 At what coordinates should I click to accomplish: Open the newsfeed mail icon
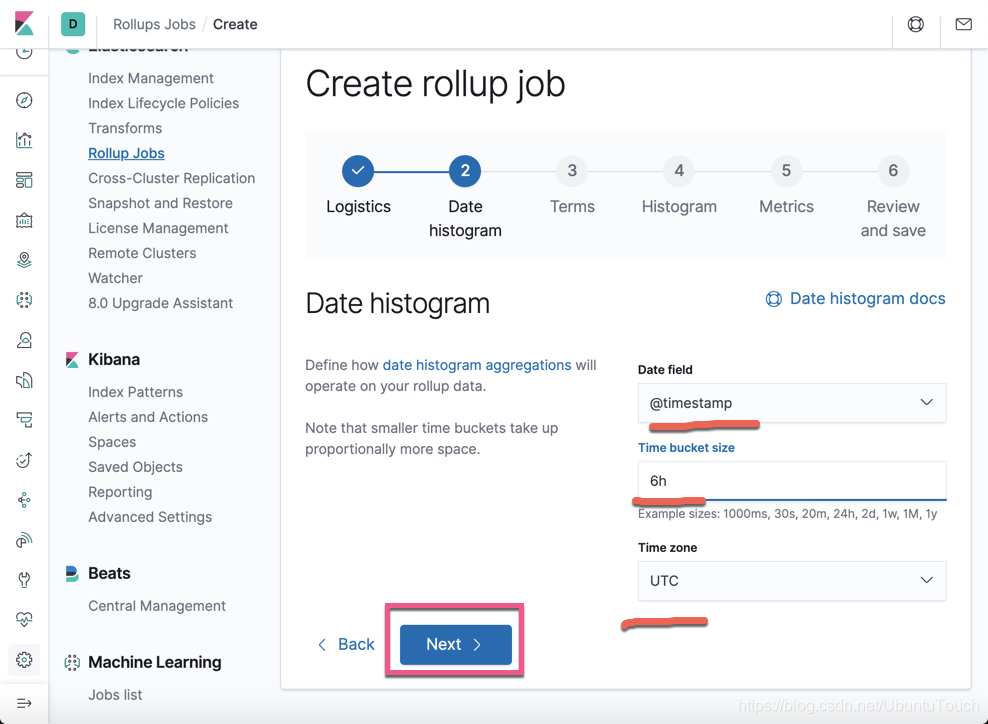point(963,24)
